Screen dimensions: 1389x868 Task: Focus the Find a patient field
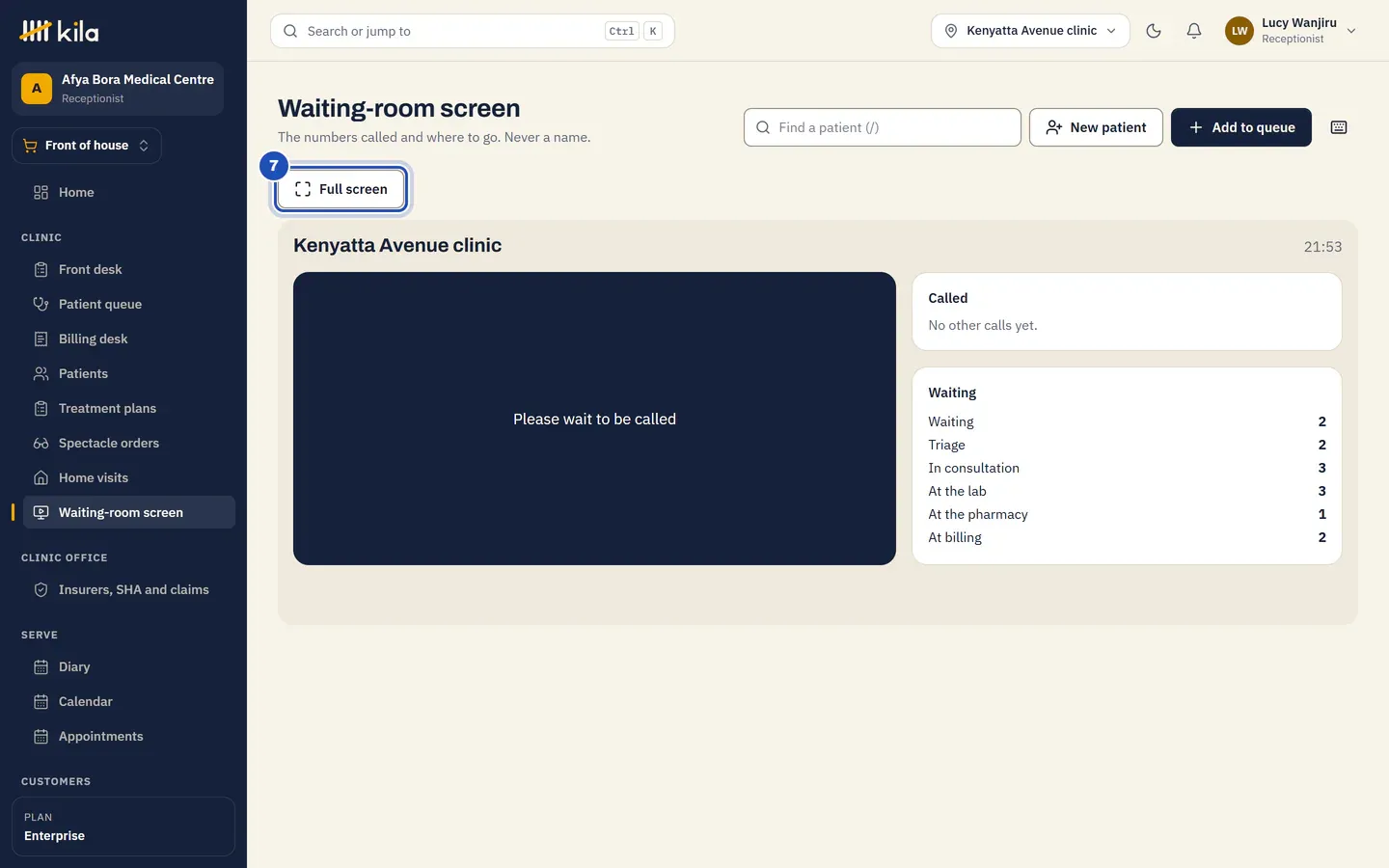coord(883,127)
